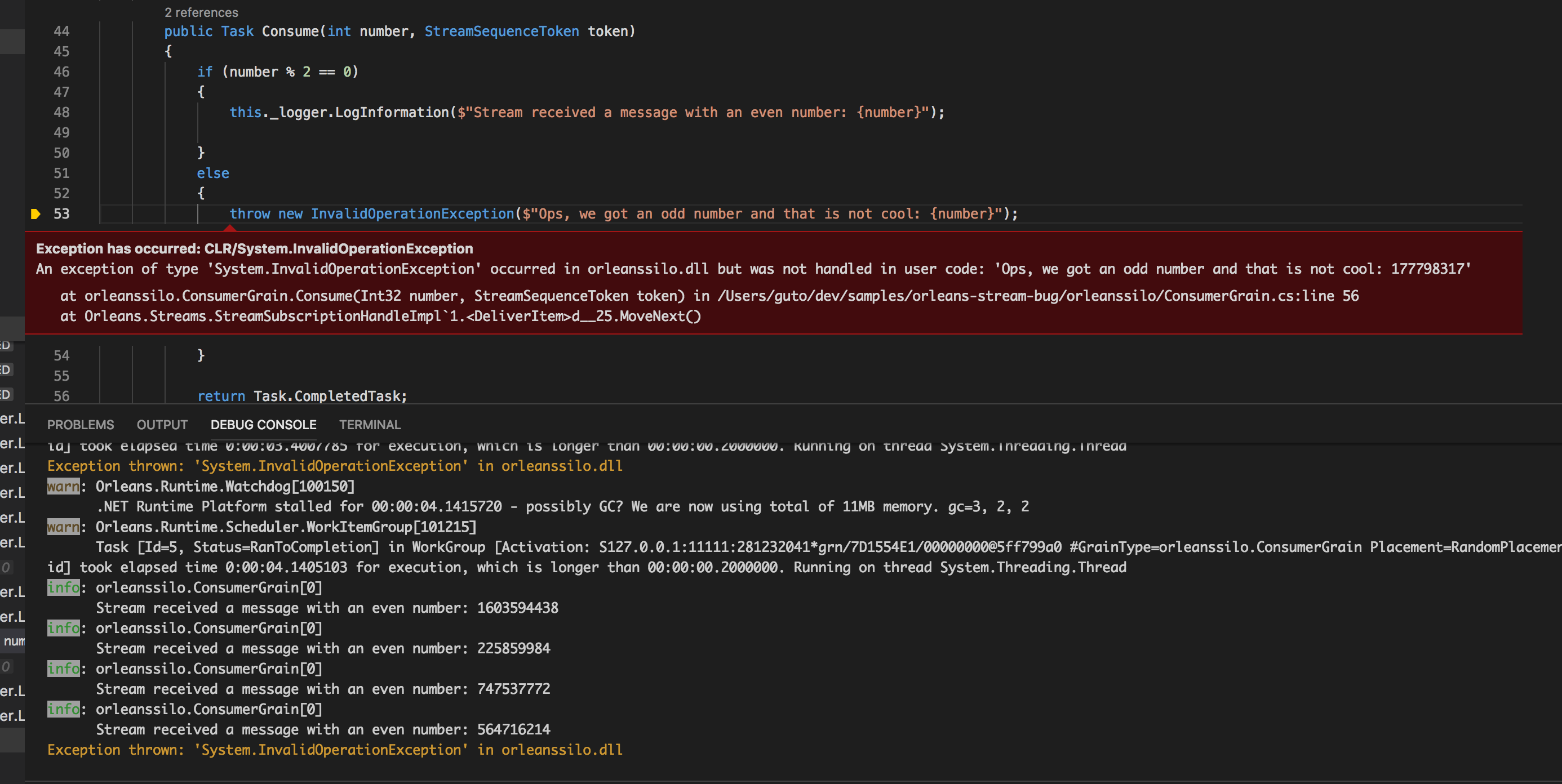This screenshot has height=784, width=1562.
Task: Click even number 1603594438 log line
Action: (x=327, y=608)
